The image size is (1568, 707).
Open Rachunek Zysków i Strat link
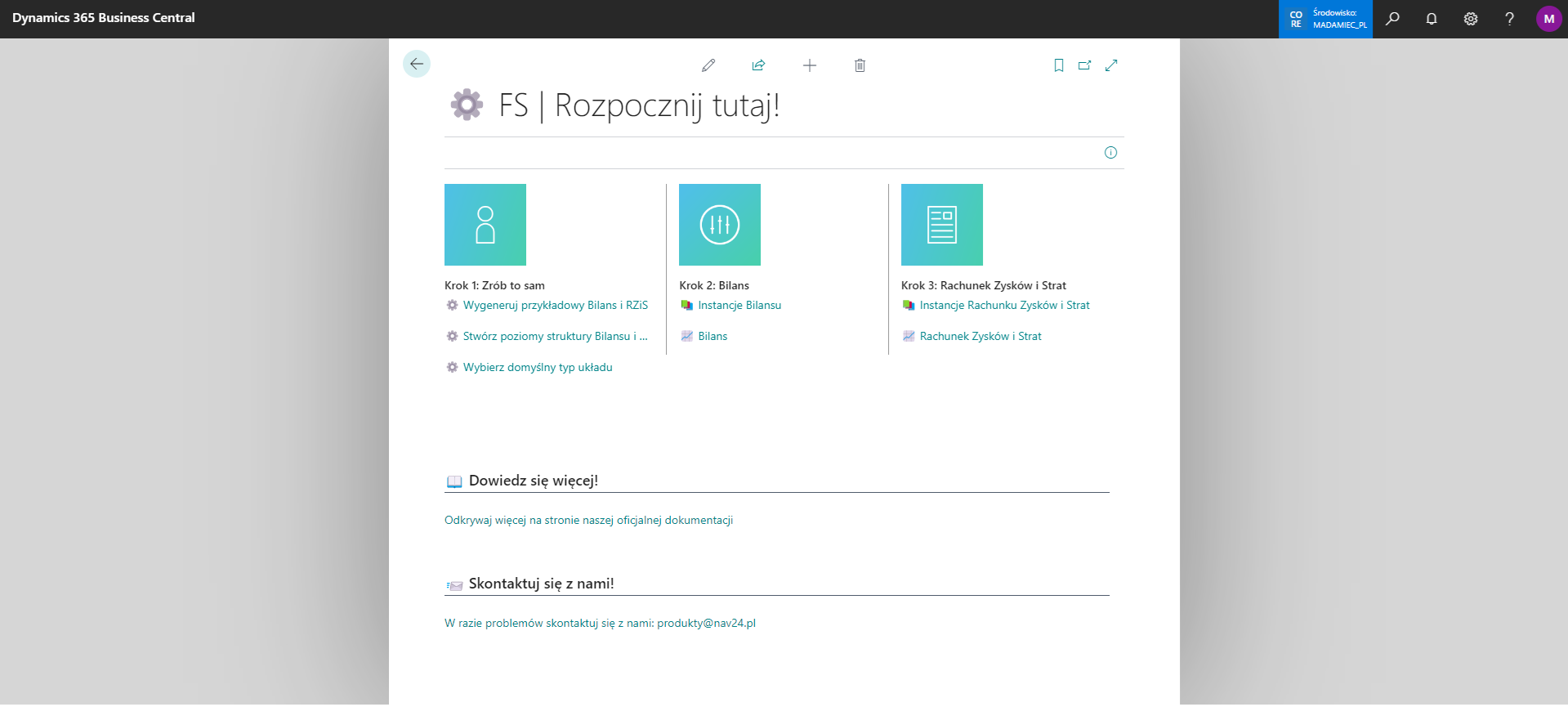pos(981,336)
